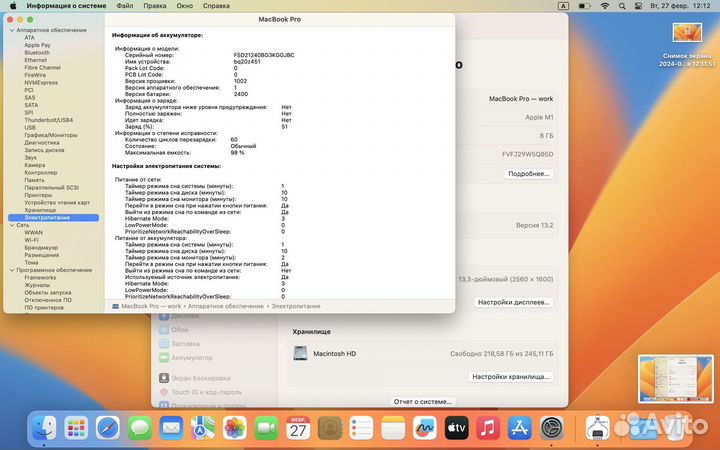Click the Подробнее... button
Screen dimensions: 720x450
coord(529,174)
